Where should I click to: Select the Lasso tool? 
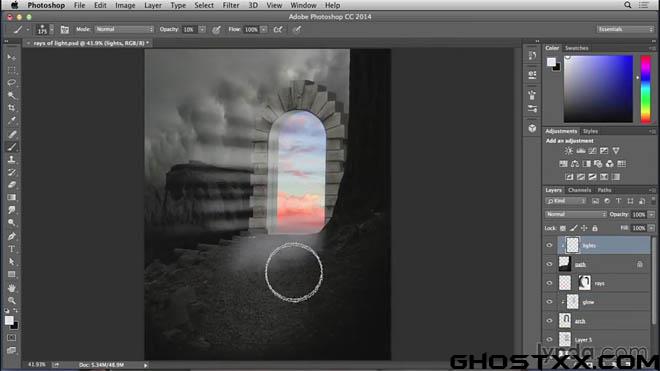point(11,83)
